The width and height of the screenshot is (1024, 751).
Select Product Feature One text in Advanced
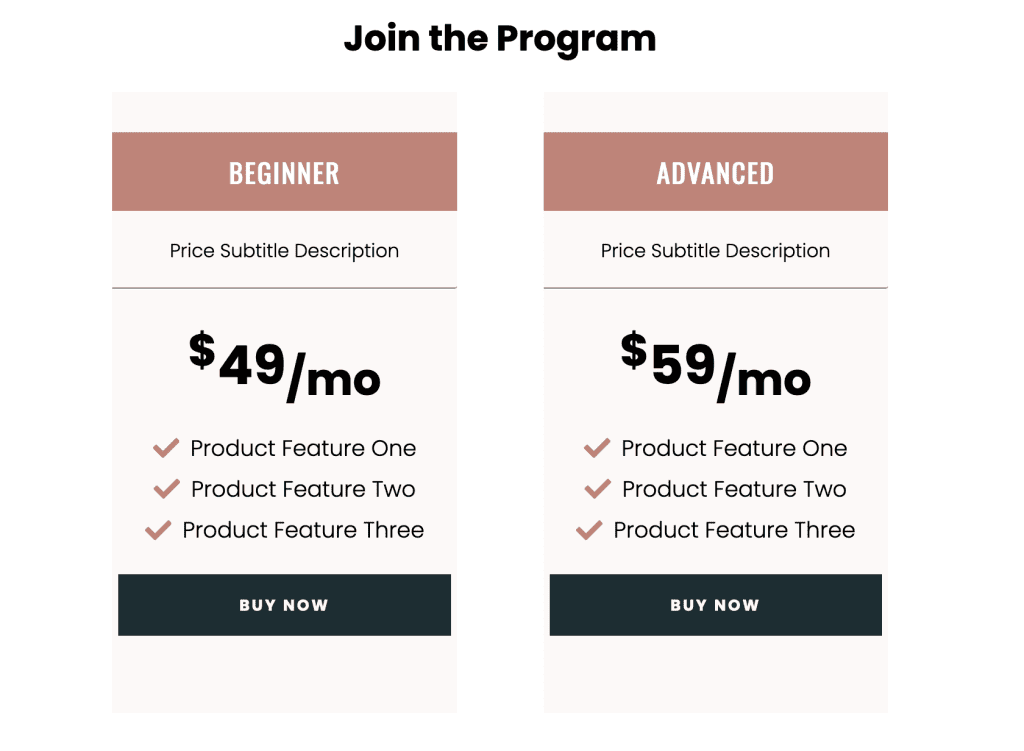click(734, 449)
